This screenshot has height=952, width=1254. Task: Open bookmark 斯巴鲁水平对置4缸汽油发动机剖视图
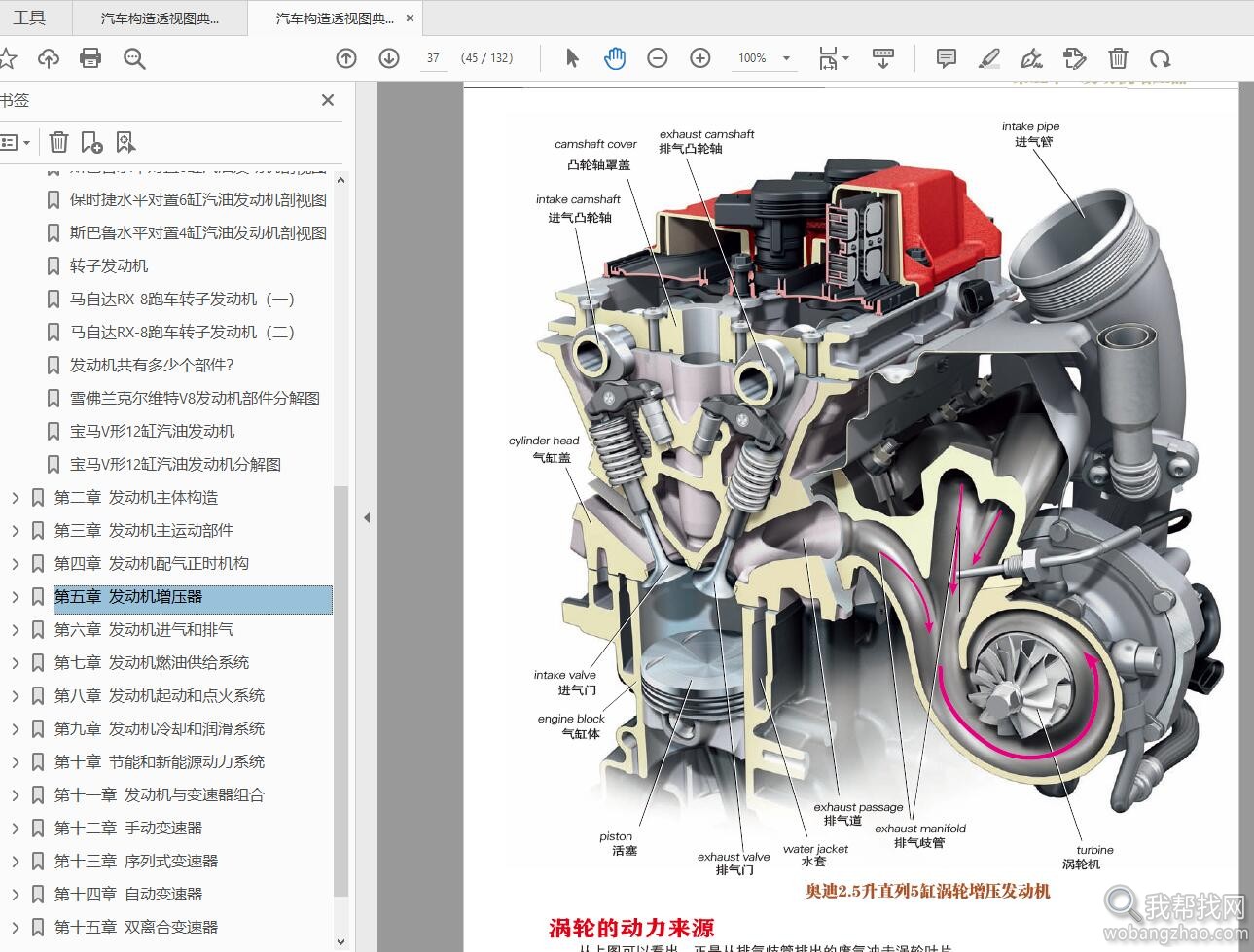point(198,233)
